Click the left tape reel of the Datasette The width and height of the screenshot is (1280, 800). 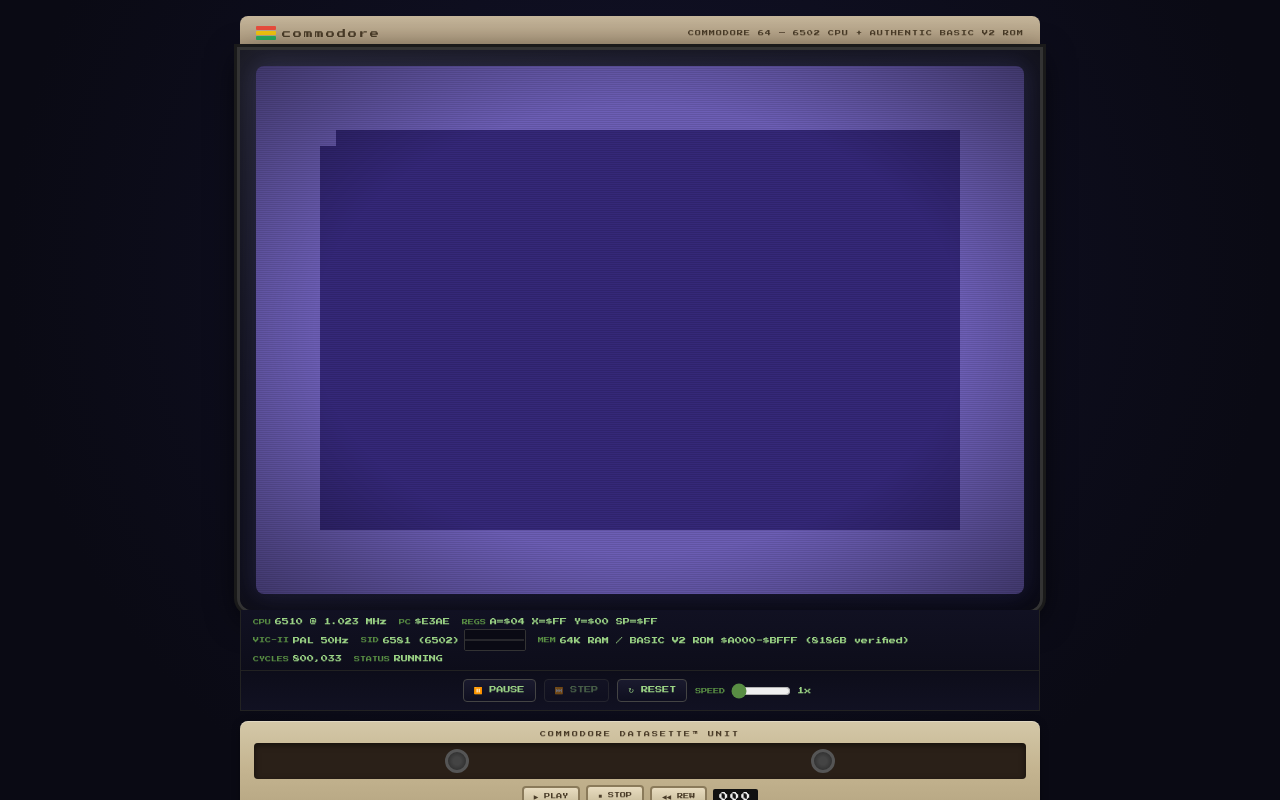point(457,761)
